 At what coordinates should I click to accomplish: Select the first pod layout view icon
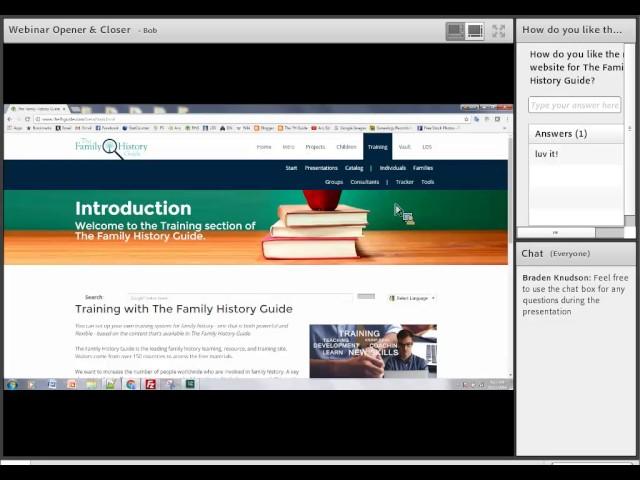455,31
